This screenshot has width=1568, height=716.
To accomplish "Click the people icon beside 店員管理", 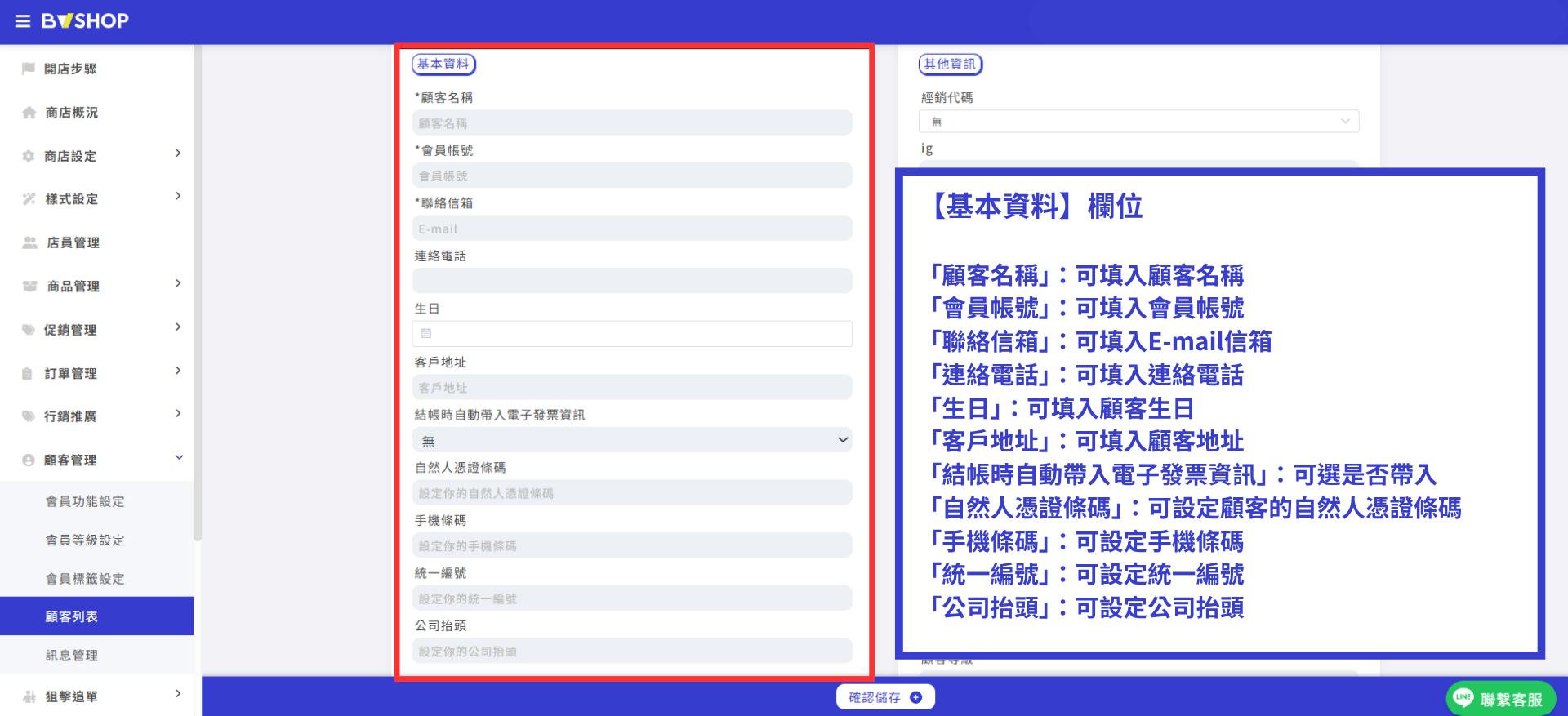I will (x=30, y=242).
